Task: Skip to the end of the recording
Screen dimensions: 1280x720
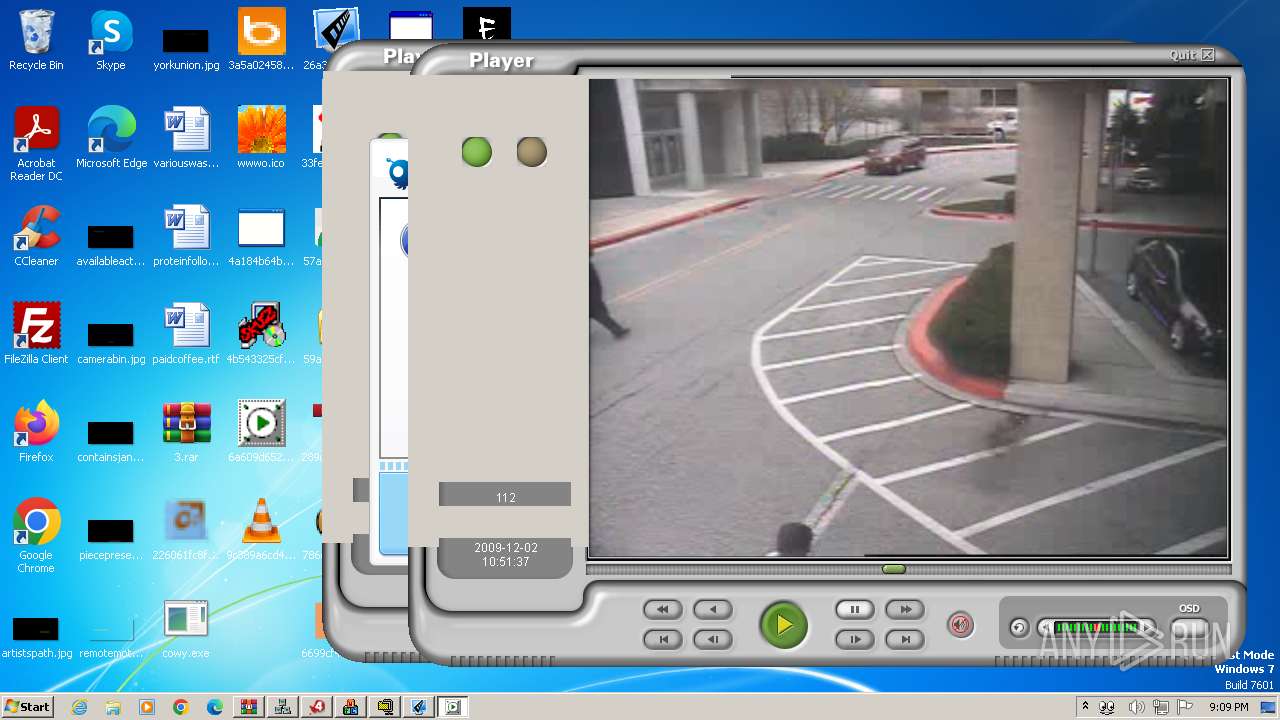Action: click(x=905, y=639)
